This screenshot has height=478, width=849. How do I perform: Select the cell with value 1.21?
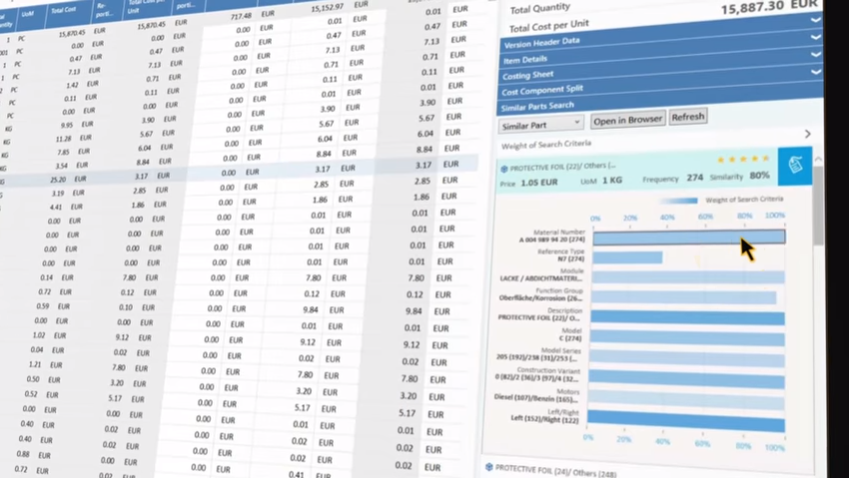tap(35, 364)
